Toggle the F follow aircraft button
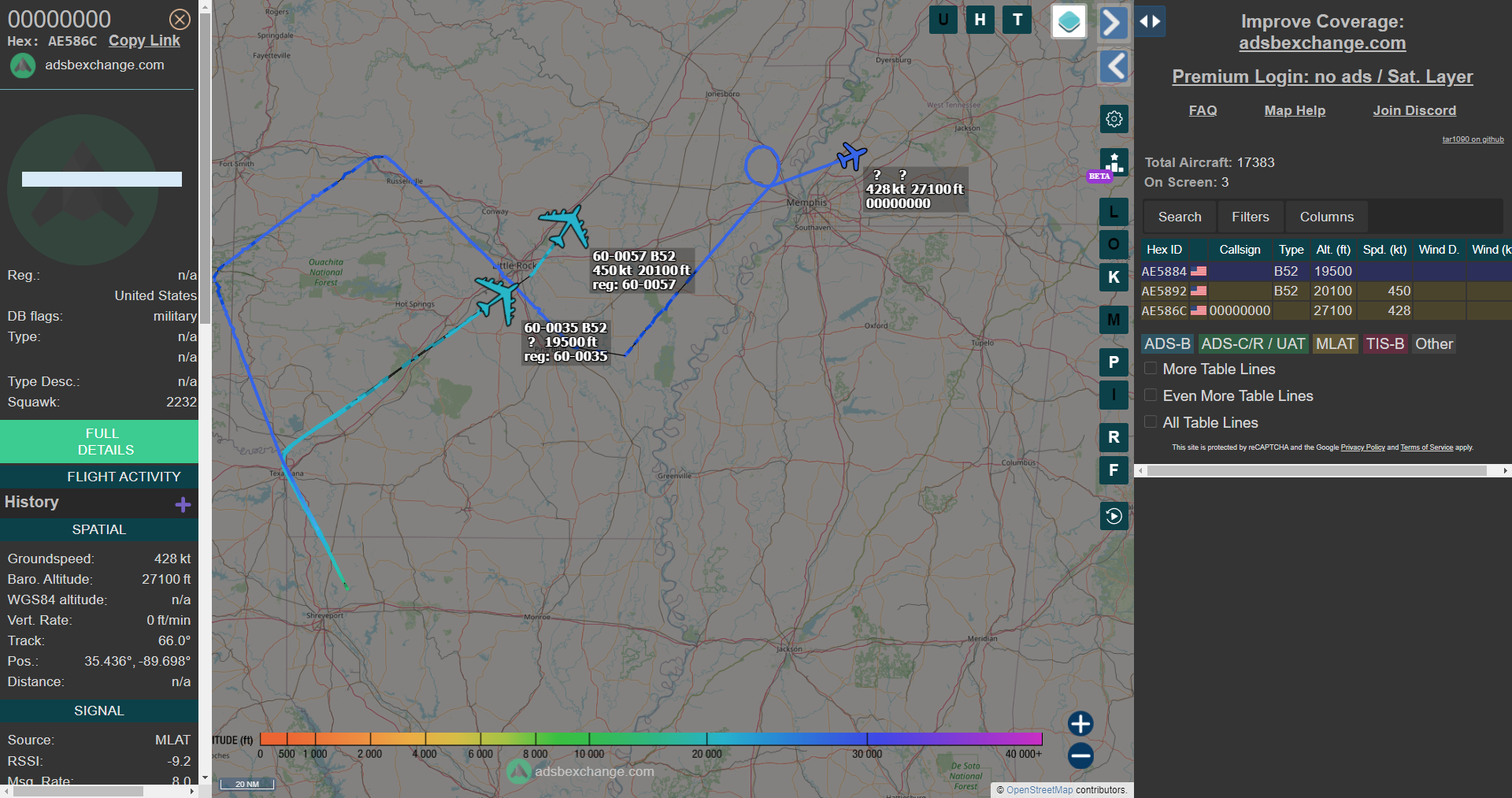1512x798 pixels. pos(1114,470)
